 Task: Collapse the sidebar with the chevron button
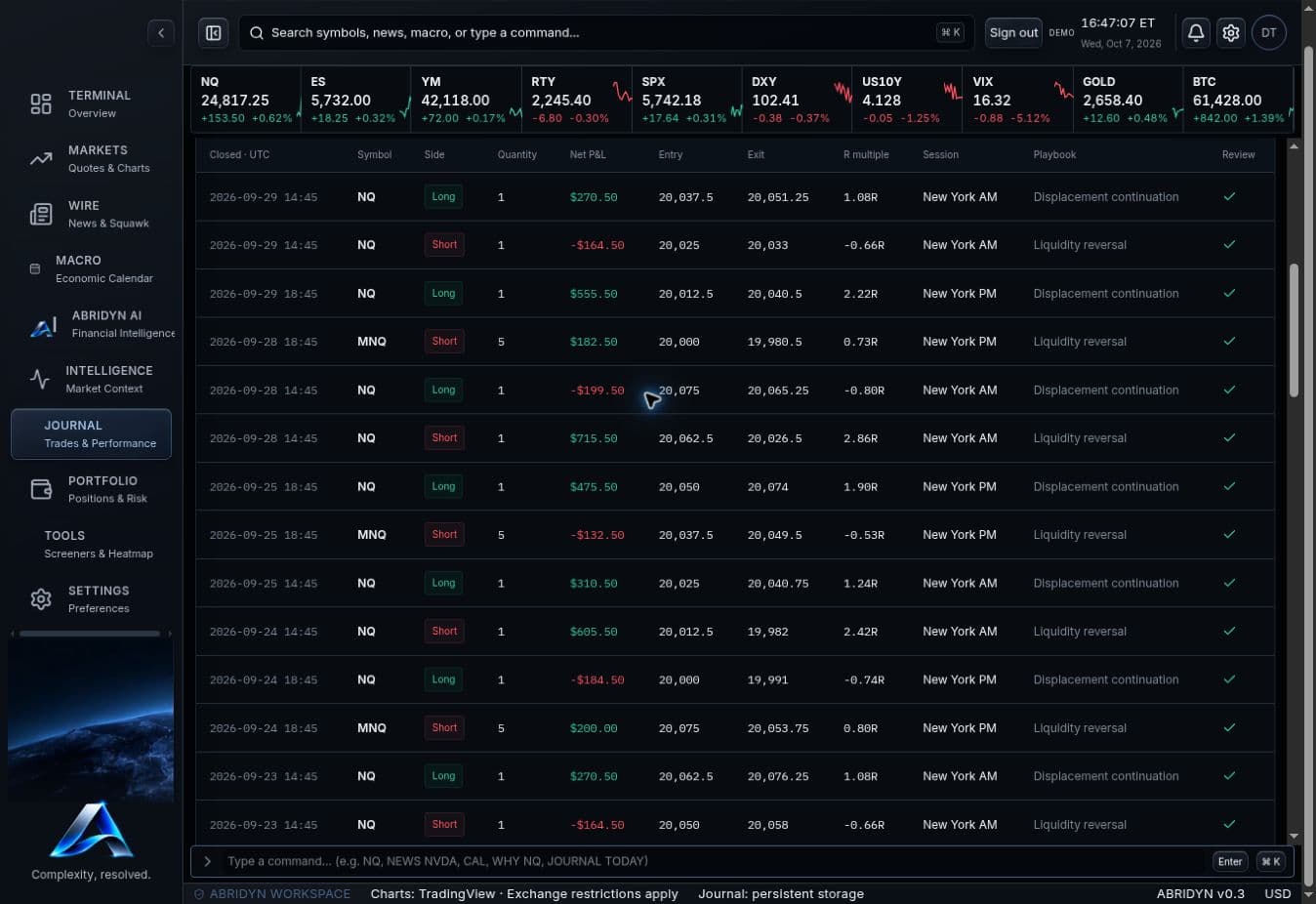coord(161,33)
